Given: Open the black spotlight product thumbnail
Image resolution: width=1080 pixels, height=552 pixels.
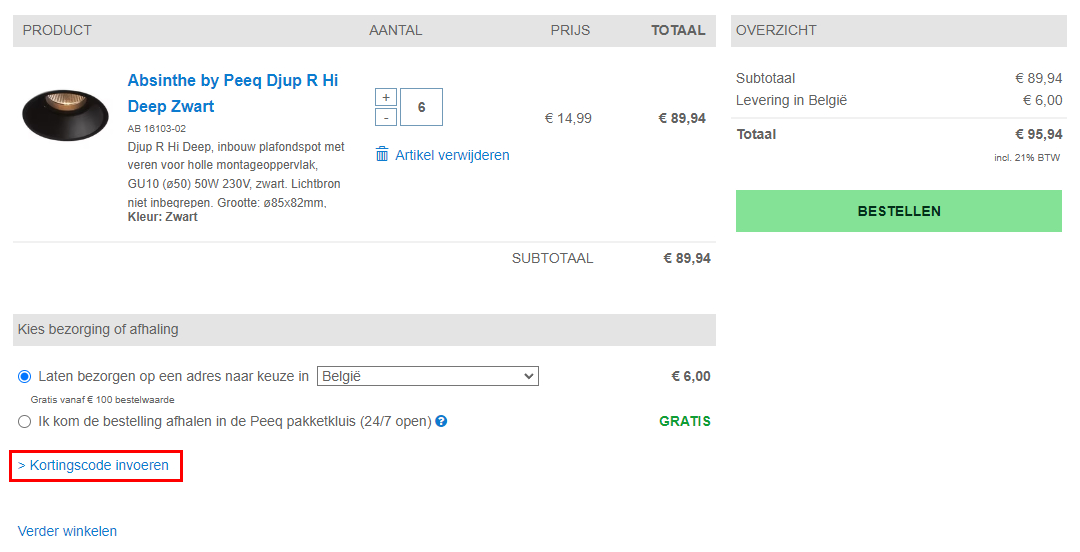Looking at the screenshot, I should pos(65,113).
